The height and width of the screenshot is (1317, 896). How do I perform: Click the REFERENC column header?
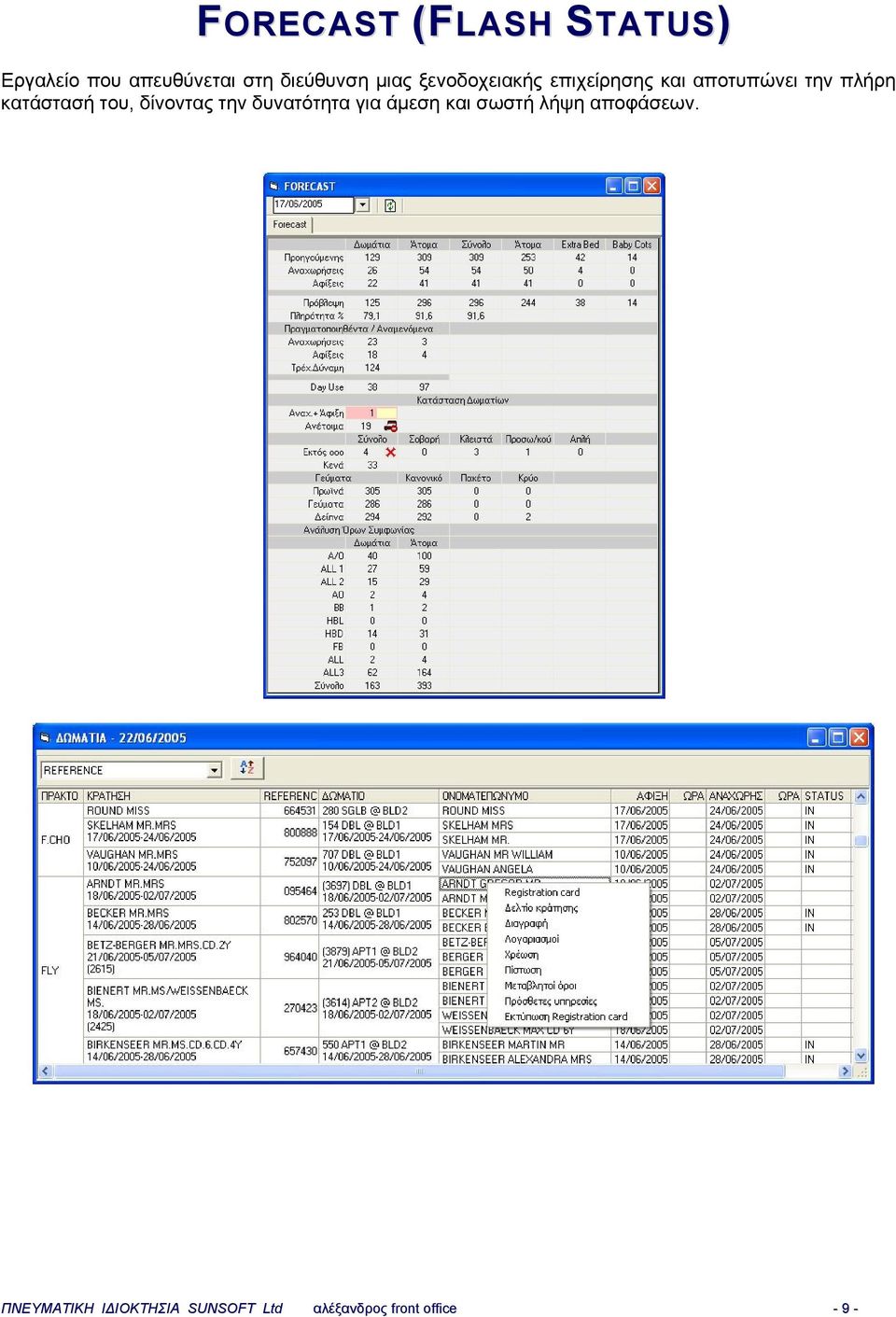point(290,796)
